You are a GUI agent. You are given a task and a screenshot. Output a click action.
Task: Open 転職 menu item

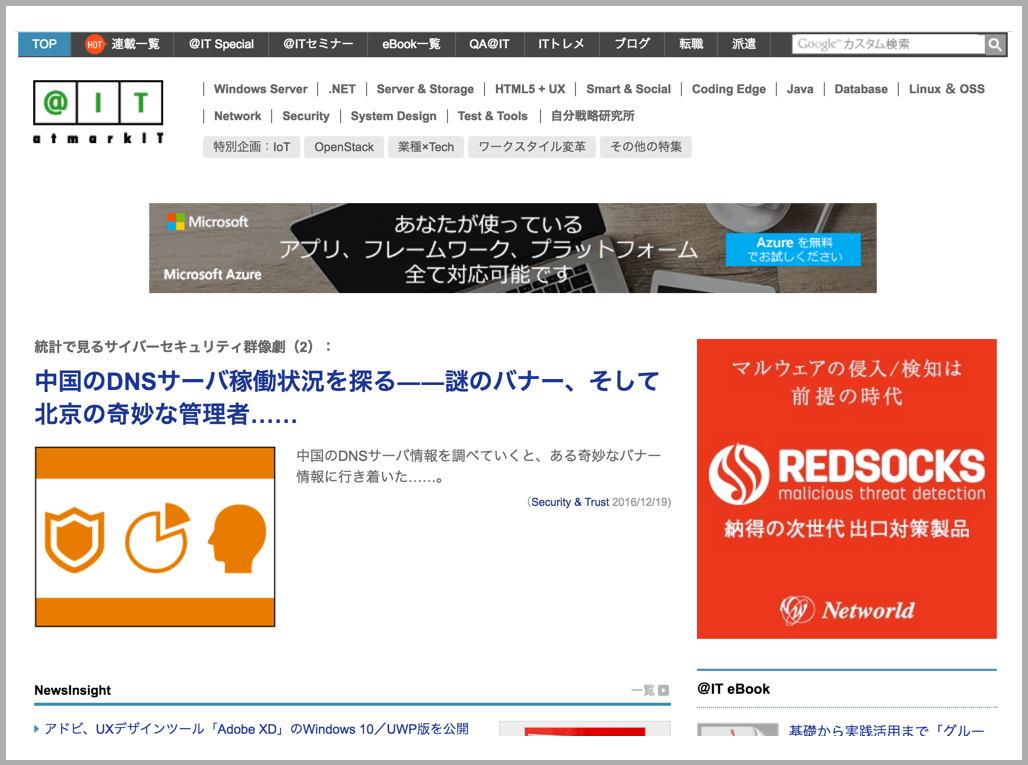coord(691,44)
